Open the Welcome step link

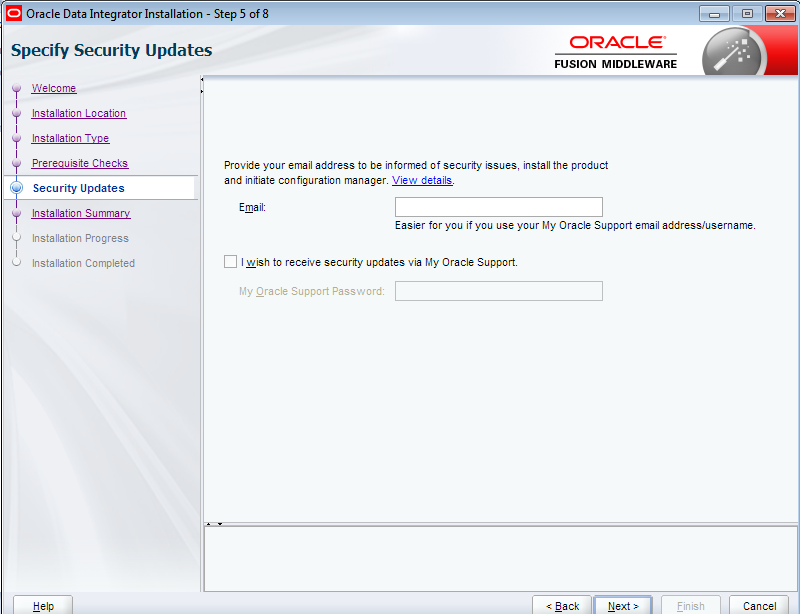click(54, 88)
